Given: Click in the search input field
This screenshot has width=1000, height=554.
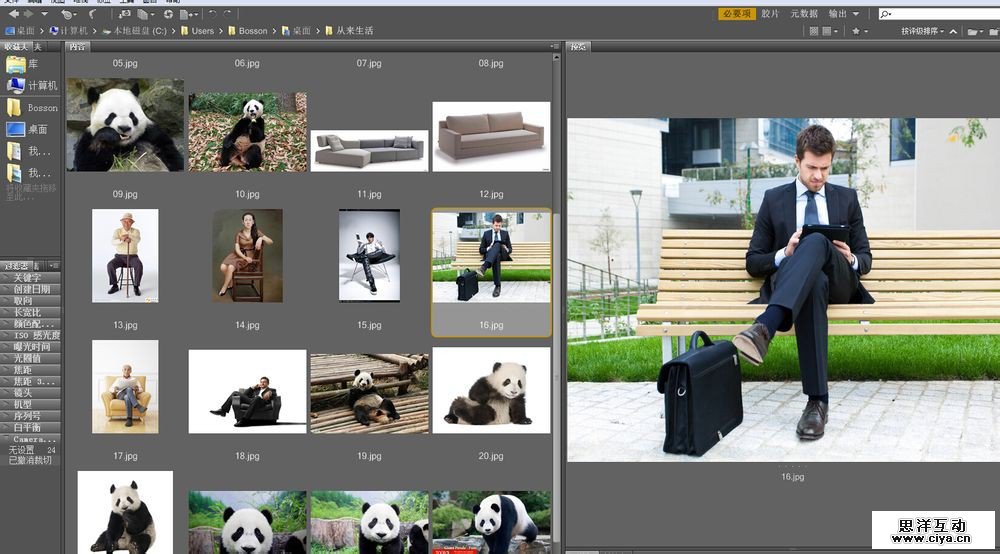Looking at the screenshot, I should (x=945, y=14).
